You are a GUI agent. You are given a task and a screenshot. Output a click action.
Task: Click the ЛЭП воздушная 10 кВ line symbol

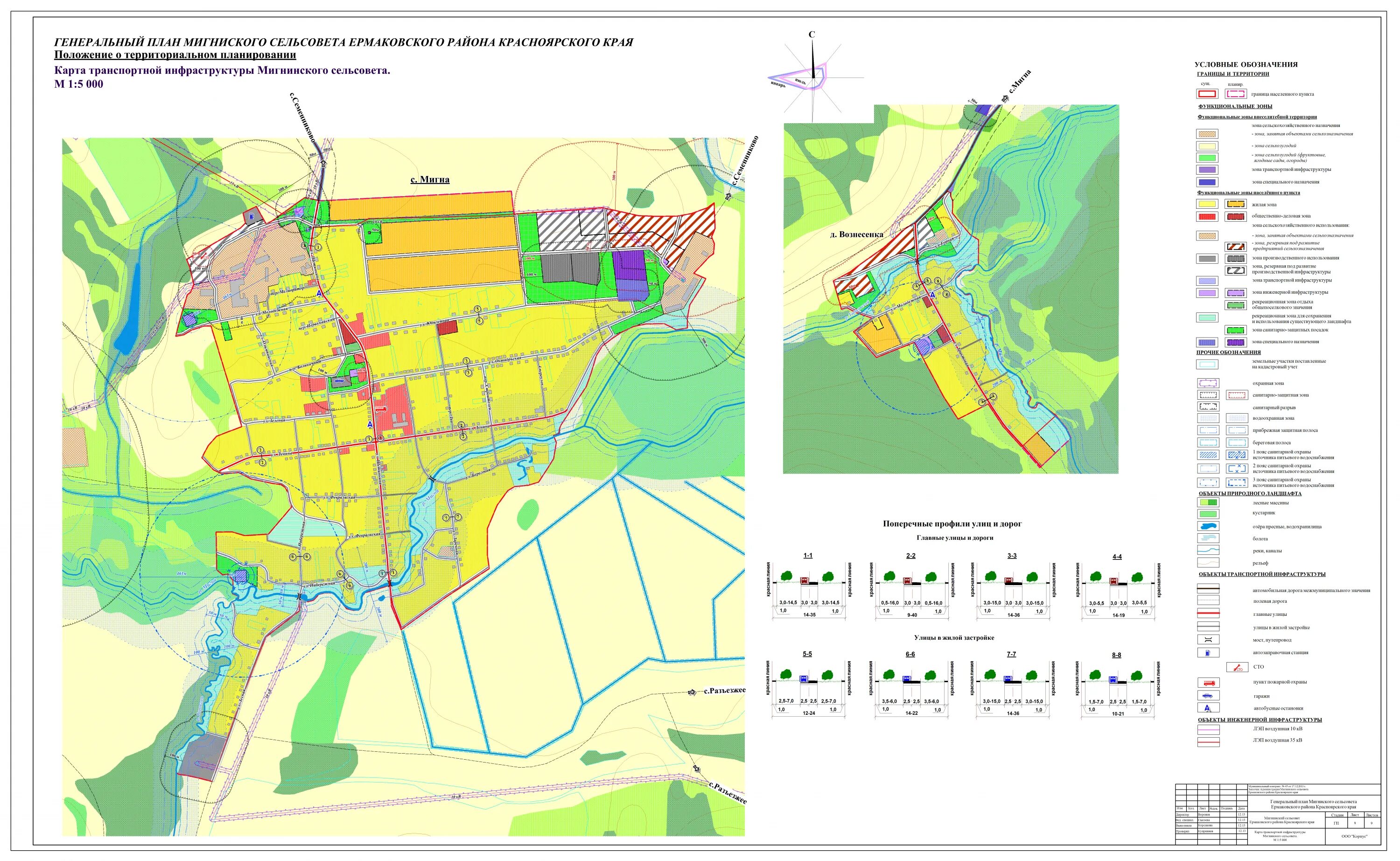(1208, 729)
